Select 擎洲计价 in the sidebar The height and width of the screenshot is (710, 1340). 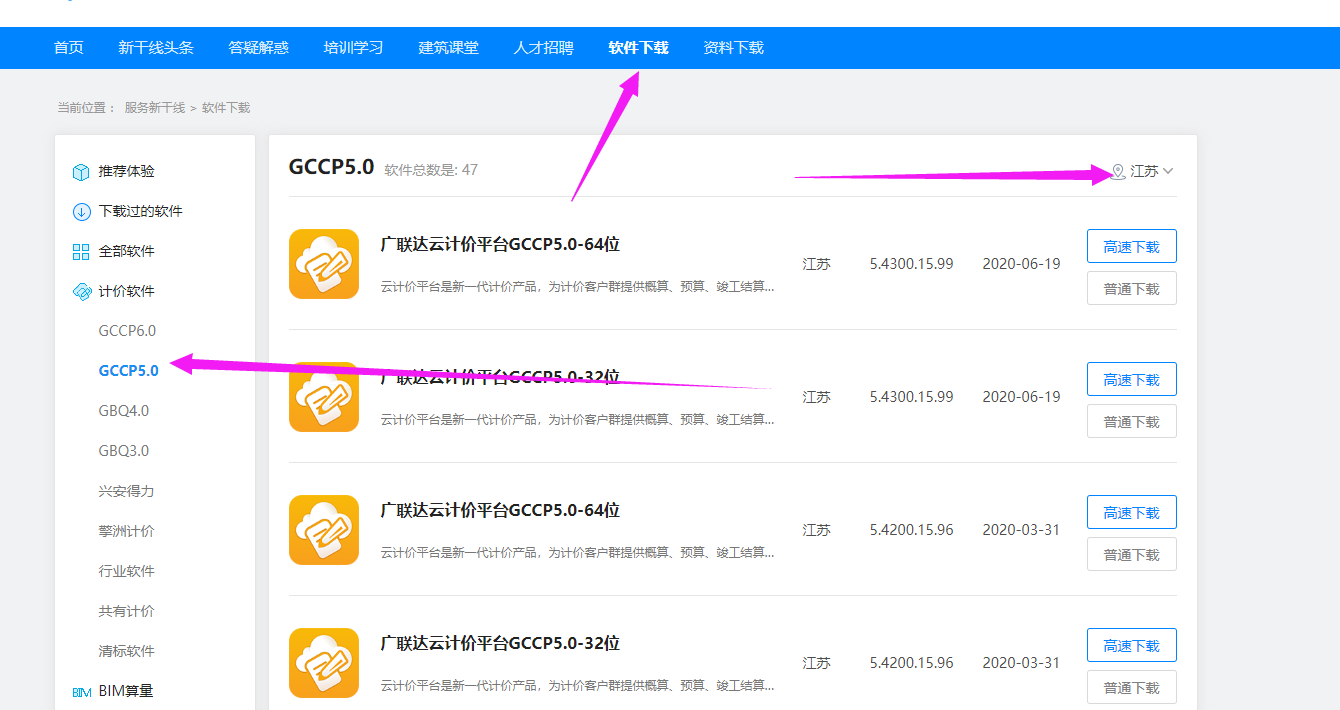(x=127, y=531)
